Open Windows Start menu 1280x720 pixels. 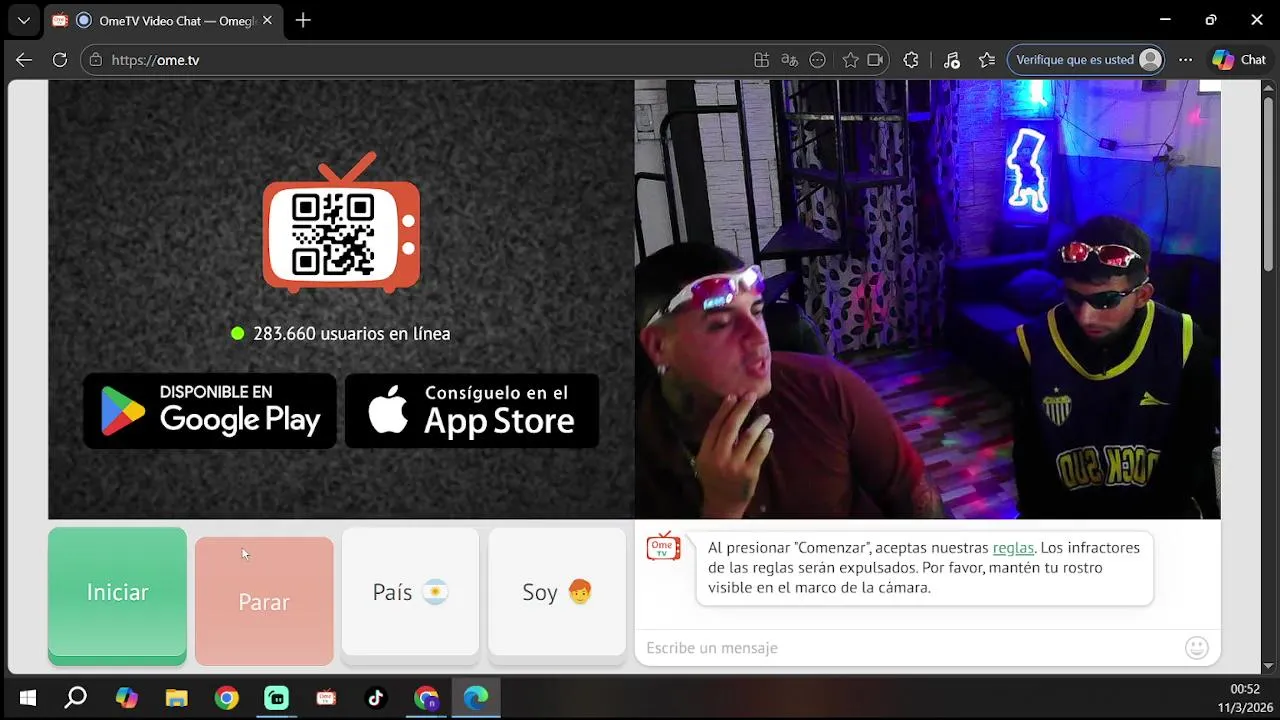[28, 698]
